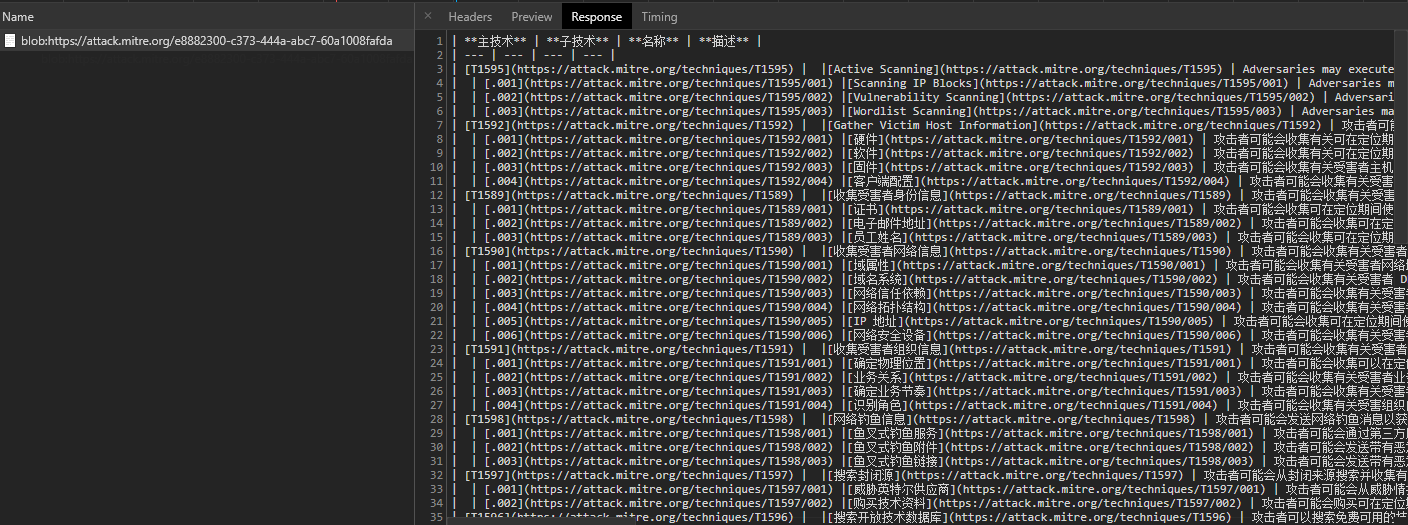Viewport: 1408px width, 525px height.
Task: Click the [Wordlist Scanning] text
Action: click(x=908, y=111)
